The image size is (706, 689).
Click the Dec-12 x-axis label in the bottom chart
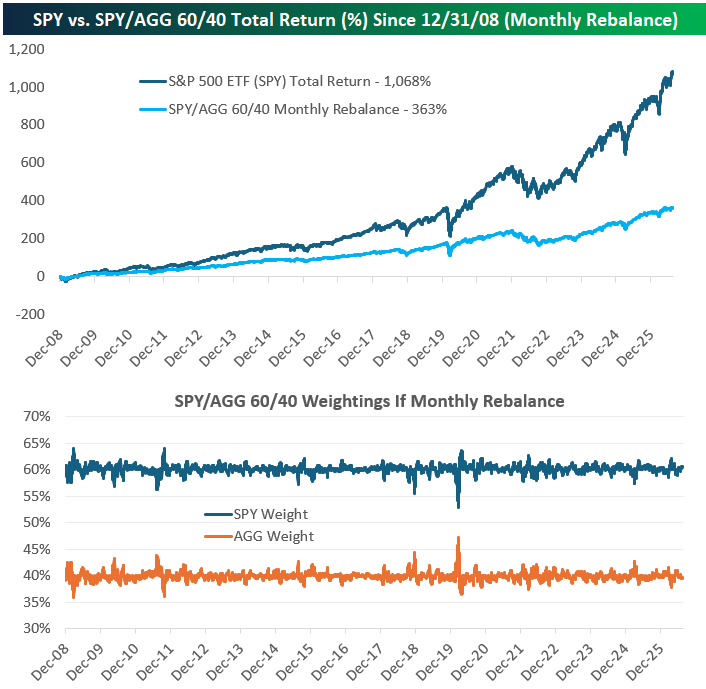(190, 662)
